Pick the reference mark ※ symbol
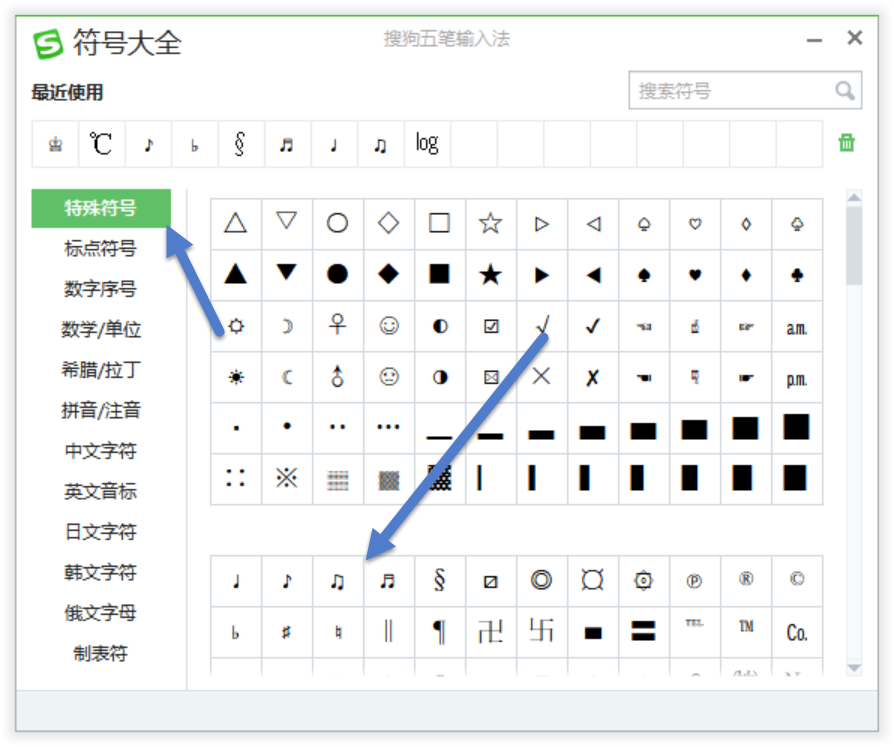The image size is (894, 747). point(287,479)
